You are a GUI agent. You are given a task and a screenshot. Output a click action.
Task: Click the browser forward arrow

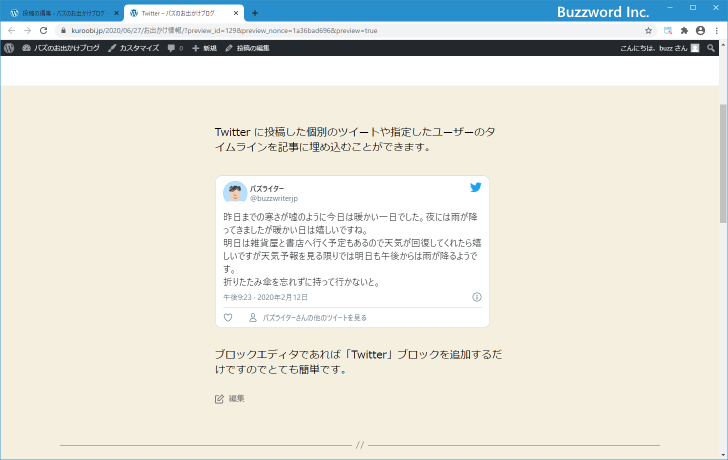pos(27,31)
